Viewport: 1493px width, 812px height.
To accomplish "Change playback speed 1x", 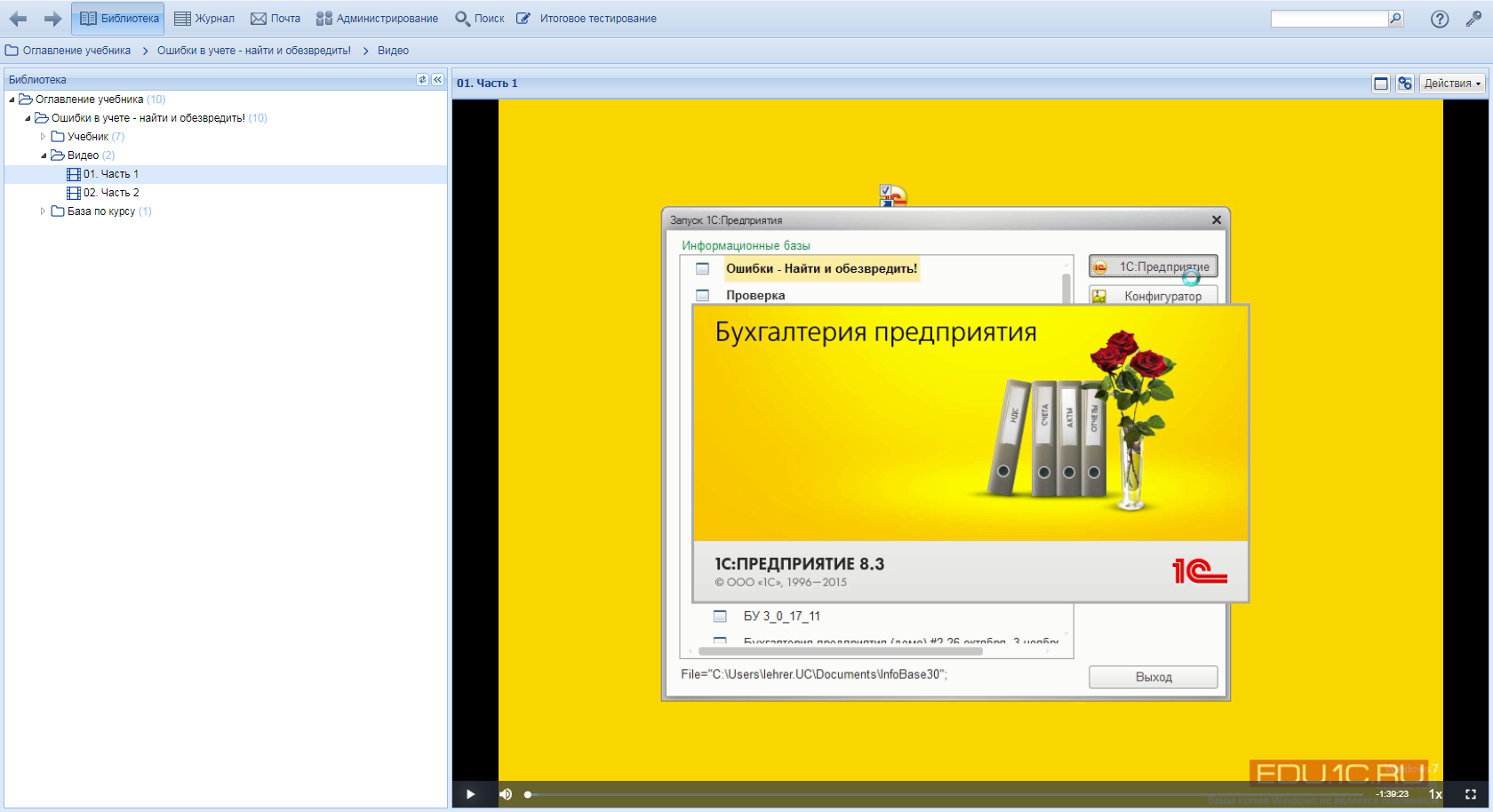I will tap(1435, 794).
